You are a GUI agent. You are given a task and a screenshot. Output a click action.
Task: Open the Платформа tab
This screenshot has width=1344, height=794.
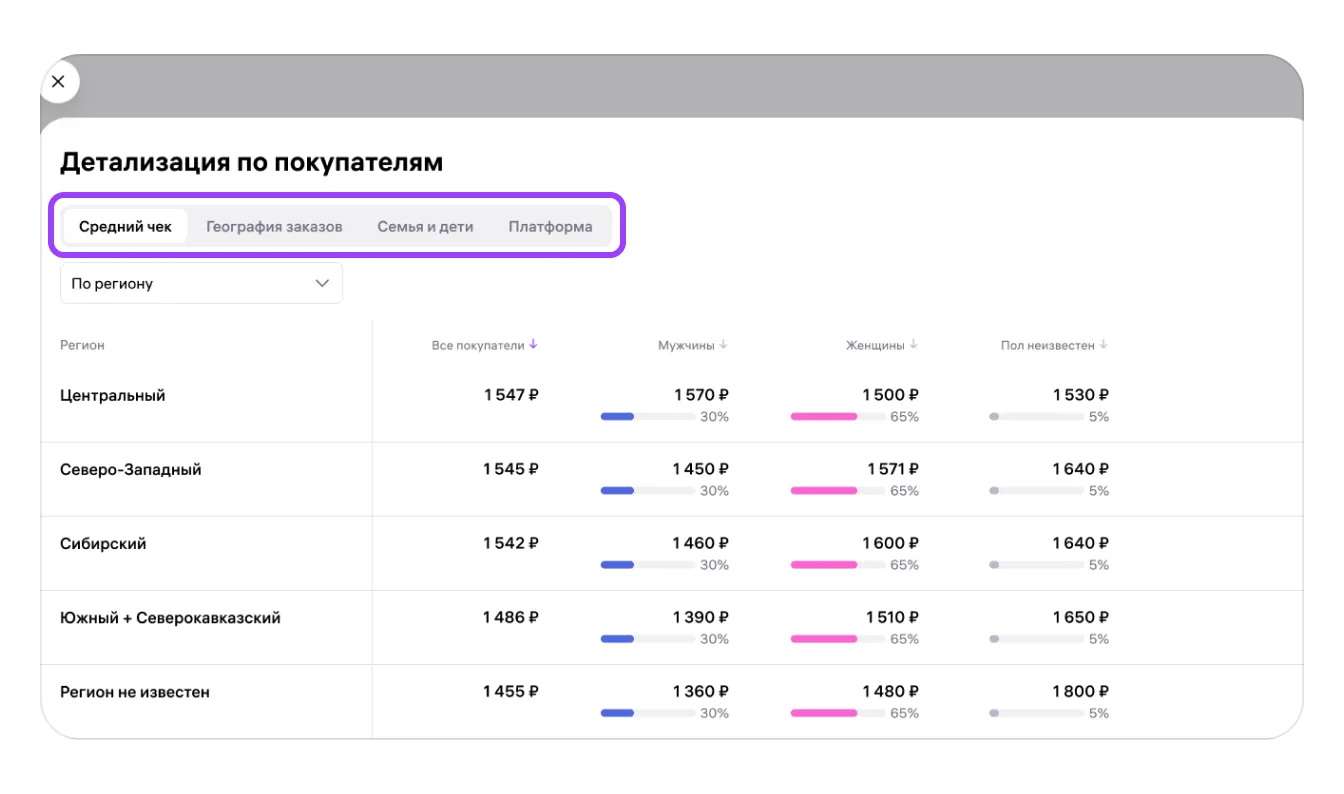coord(550,227)
